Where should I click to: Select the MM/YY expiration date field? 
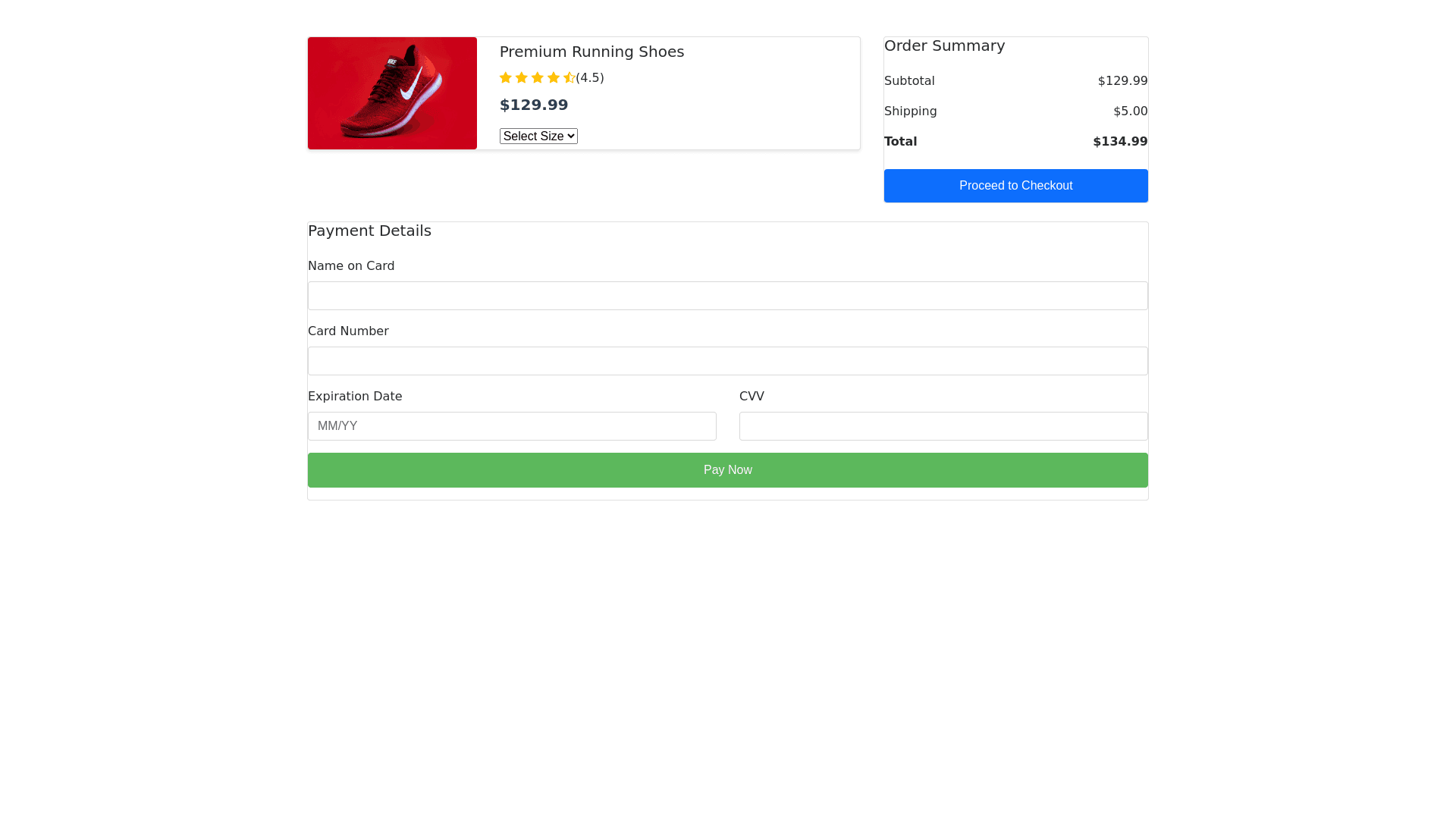(512, 426)
